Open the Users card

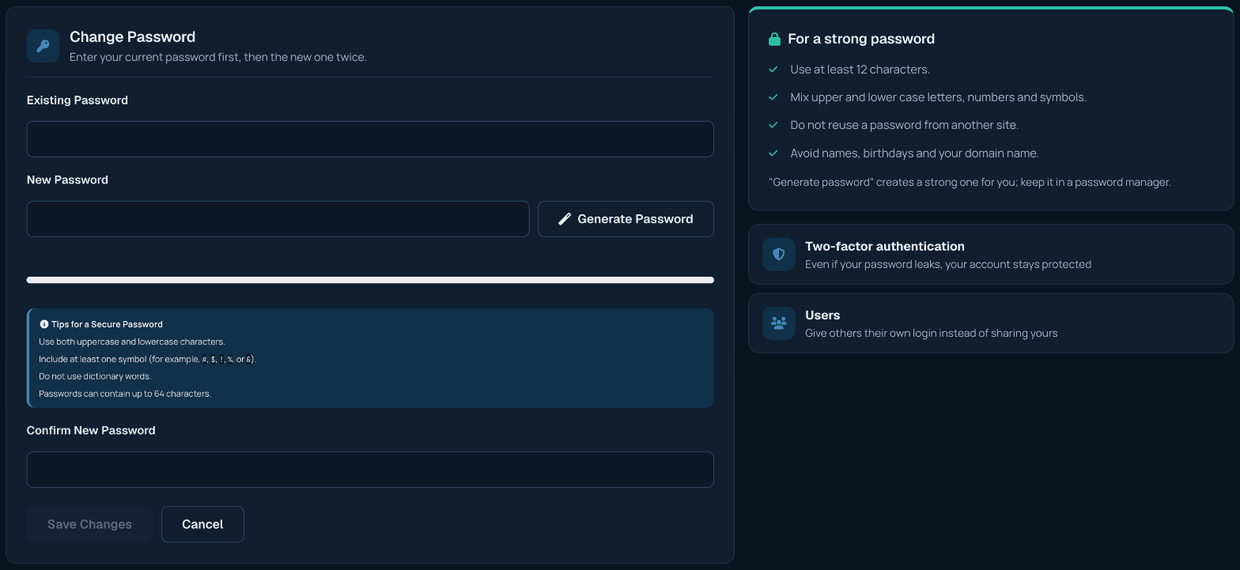point(991,323)
